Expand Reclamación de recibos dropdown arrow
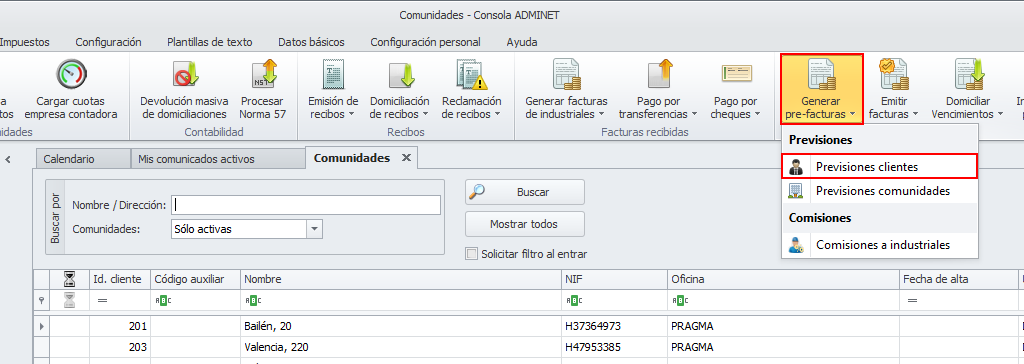Viewport: 1024px width, 364px height. point(497,114)
